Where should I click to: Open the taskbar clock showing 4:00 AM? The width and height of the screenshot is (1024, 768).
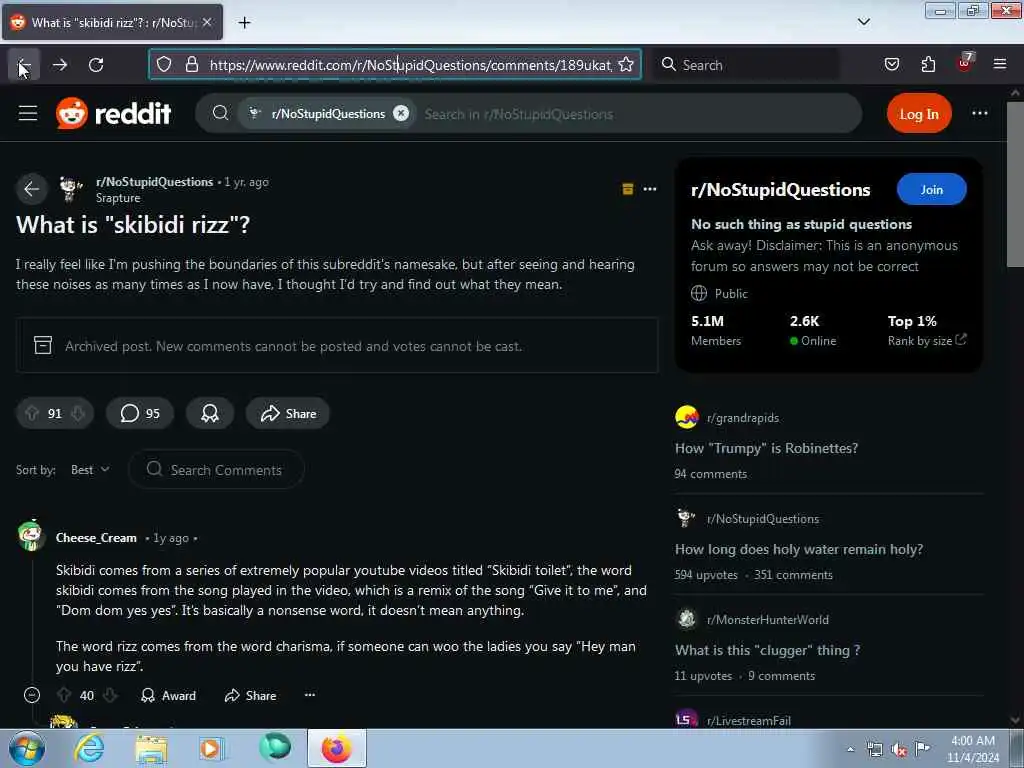(x=972, y=749)
